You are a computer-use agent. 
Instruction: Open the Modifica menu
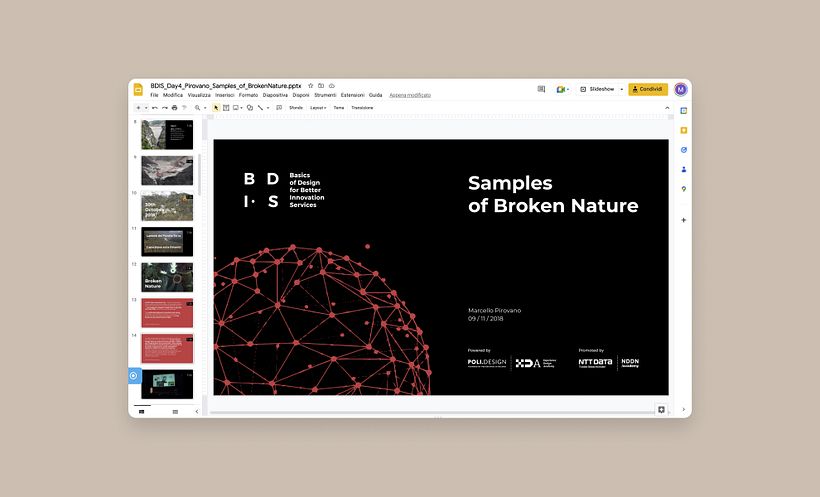(173, 95)
